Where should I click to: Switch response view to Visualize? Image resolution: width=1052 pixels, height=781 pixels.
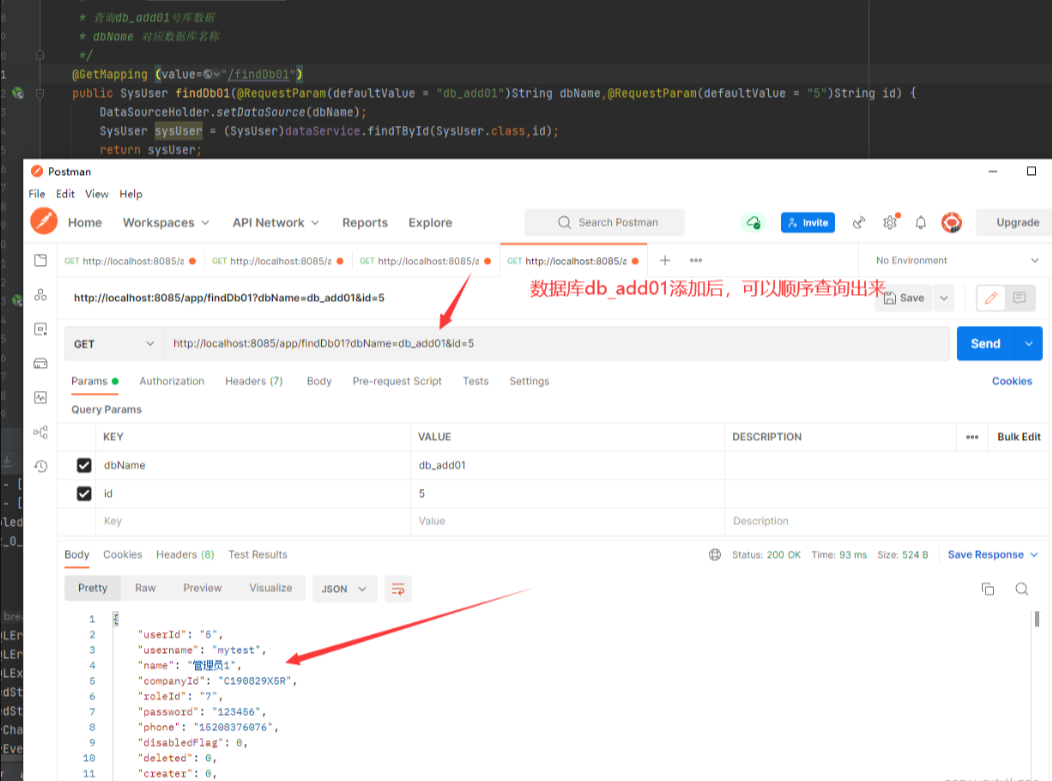pyautogui.click(x=271, y=588)
